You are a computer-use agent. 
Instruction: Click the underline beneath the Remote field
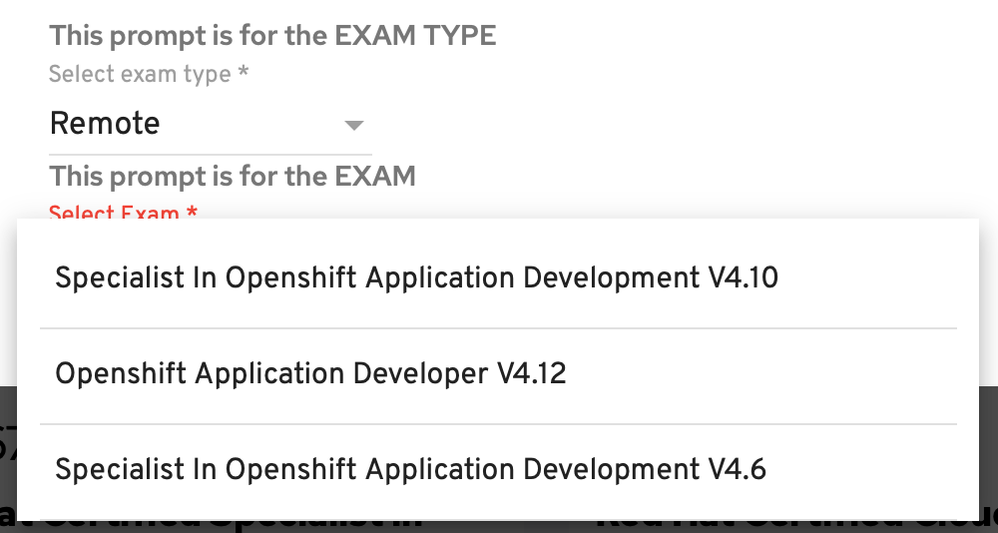210,155
